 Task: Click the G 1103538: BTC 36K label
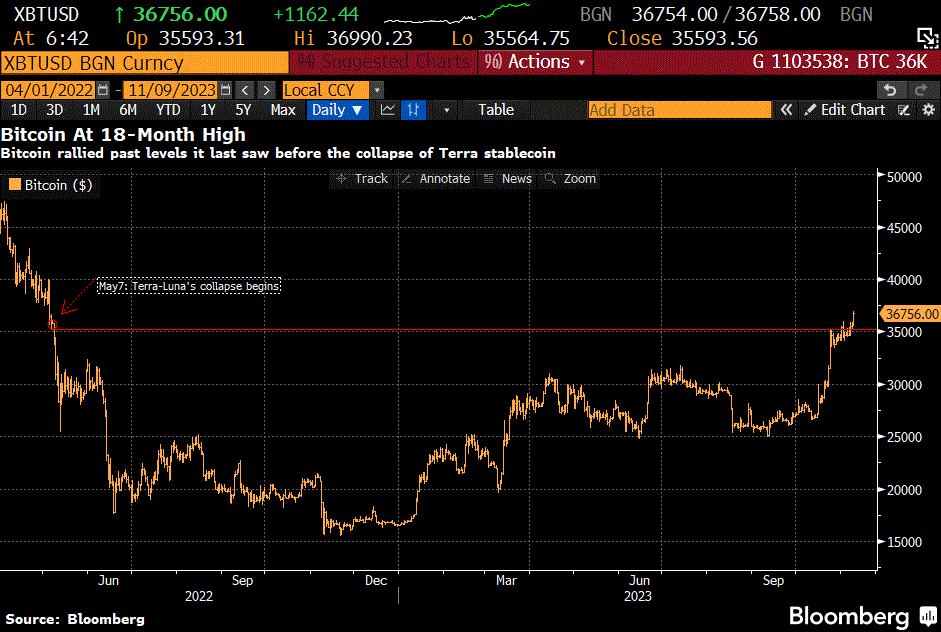(x=840, y=62)
